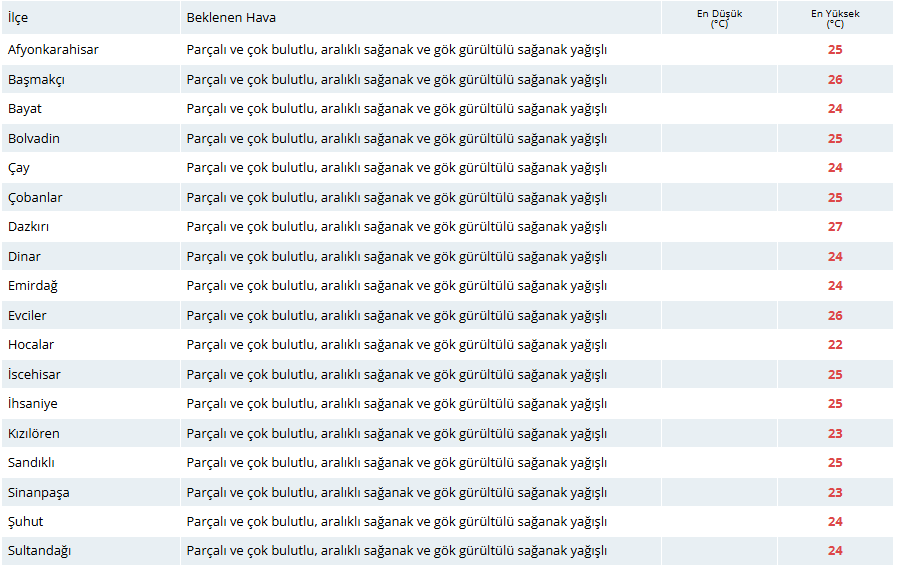The image size is (897, 565).
Task: Select the Şuhut district name
Action: tap(25, 522)
